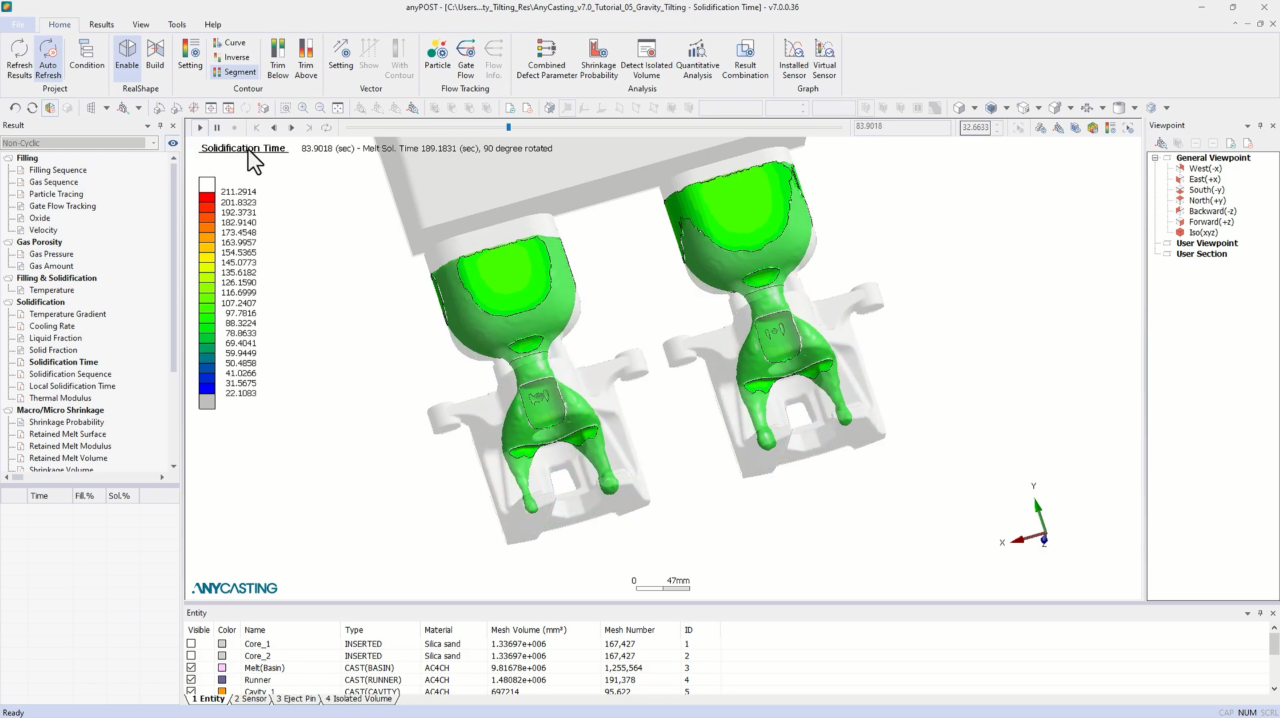Select the Inverse contour option
The height and width of the screenshot is (718, 1280).
pos(231,57)
